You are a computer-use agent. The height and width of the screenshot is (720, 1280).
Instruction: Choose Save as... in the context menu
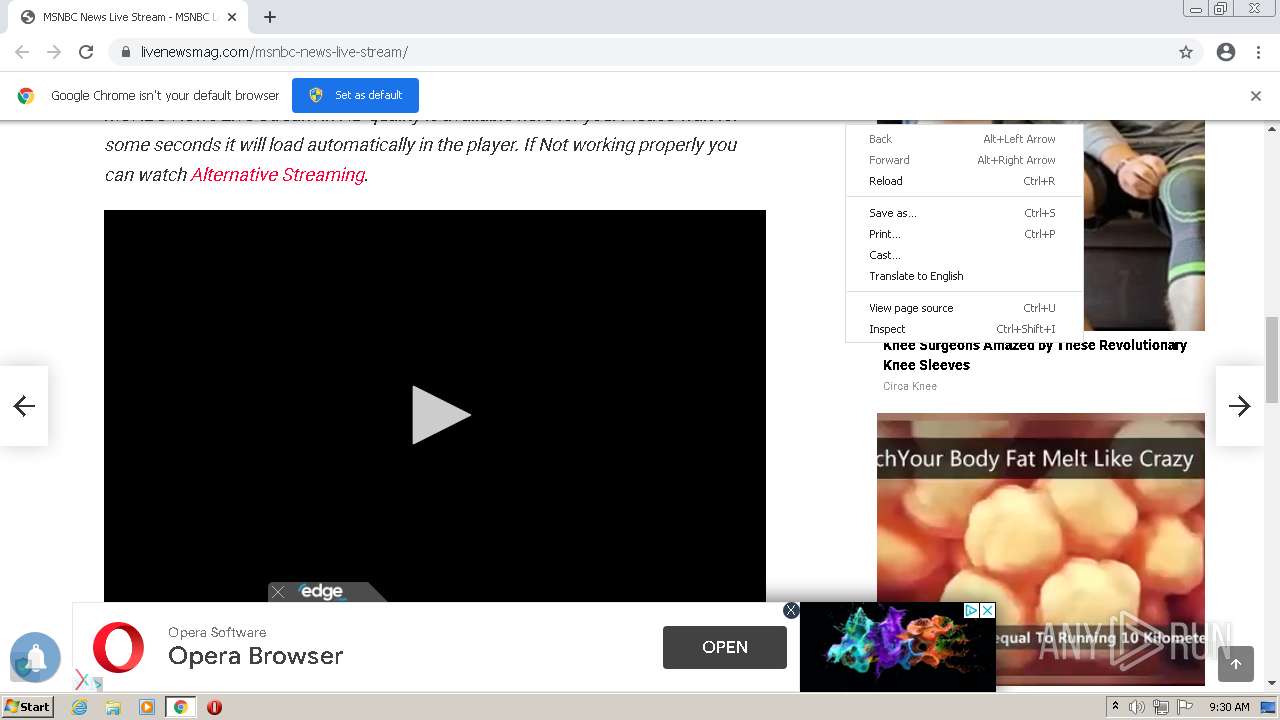click(963, 213)
